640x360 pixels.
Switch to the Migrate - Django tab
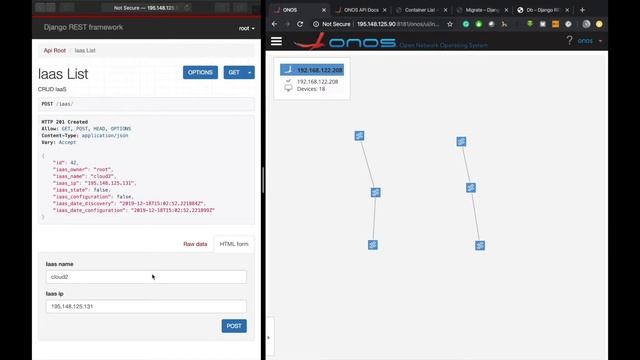(x=482, y=10)
